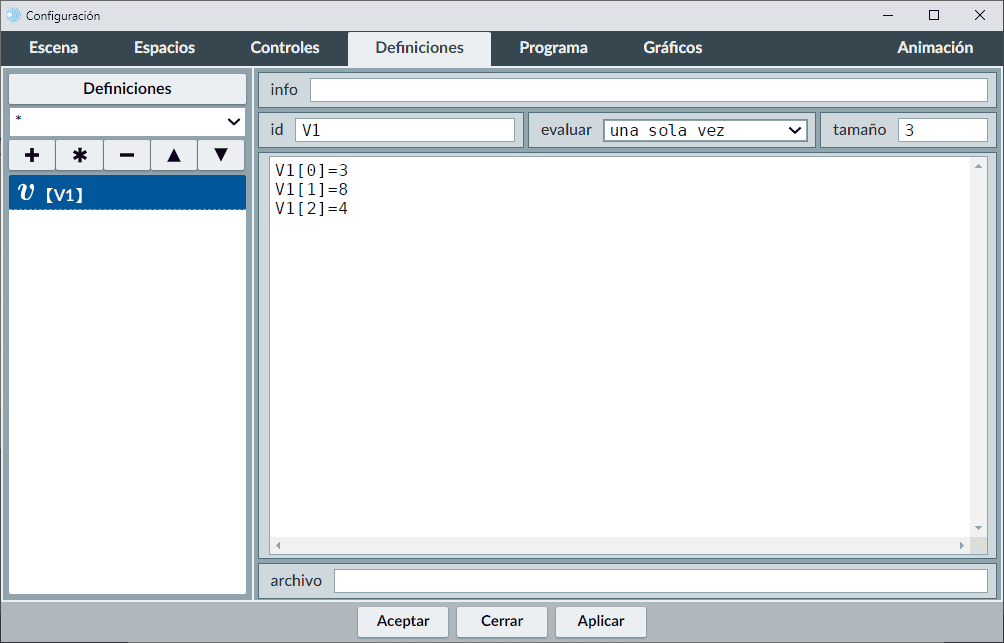Switch to the Gráficos tab
Image resolution: width=1004 pixels, height=643 pixels.
click(x=672, y=48)
